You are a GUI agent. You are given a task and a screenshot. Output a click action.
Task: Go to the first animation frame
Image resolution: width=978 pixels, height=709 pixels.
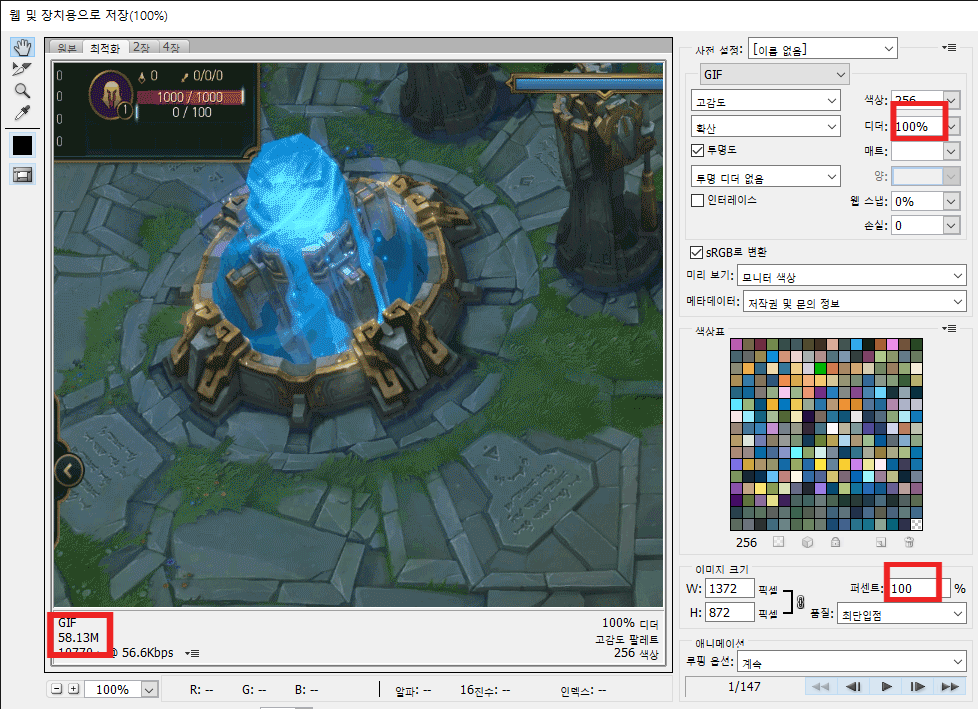[x=820, y=687]
